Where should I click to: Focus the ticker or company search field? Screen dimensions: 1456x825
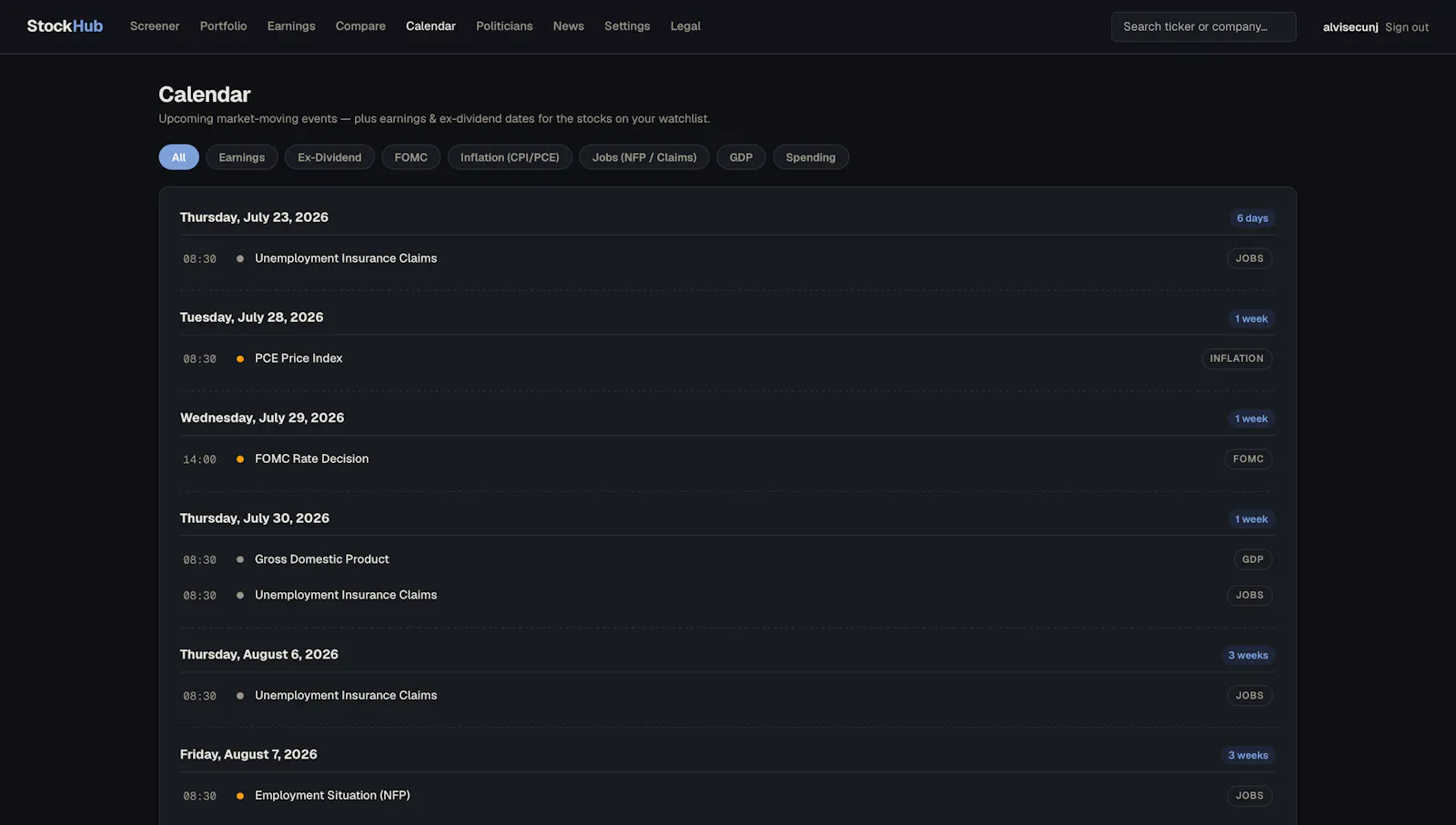tap(1203, 26)
